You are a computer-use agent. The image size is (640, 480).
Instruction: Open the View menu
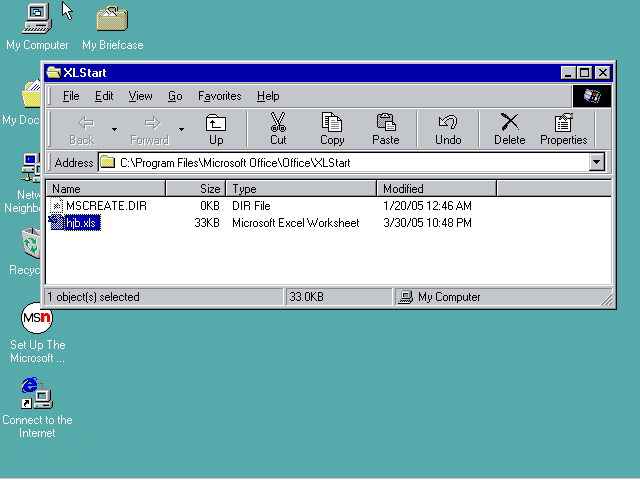pos(140,96)
